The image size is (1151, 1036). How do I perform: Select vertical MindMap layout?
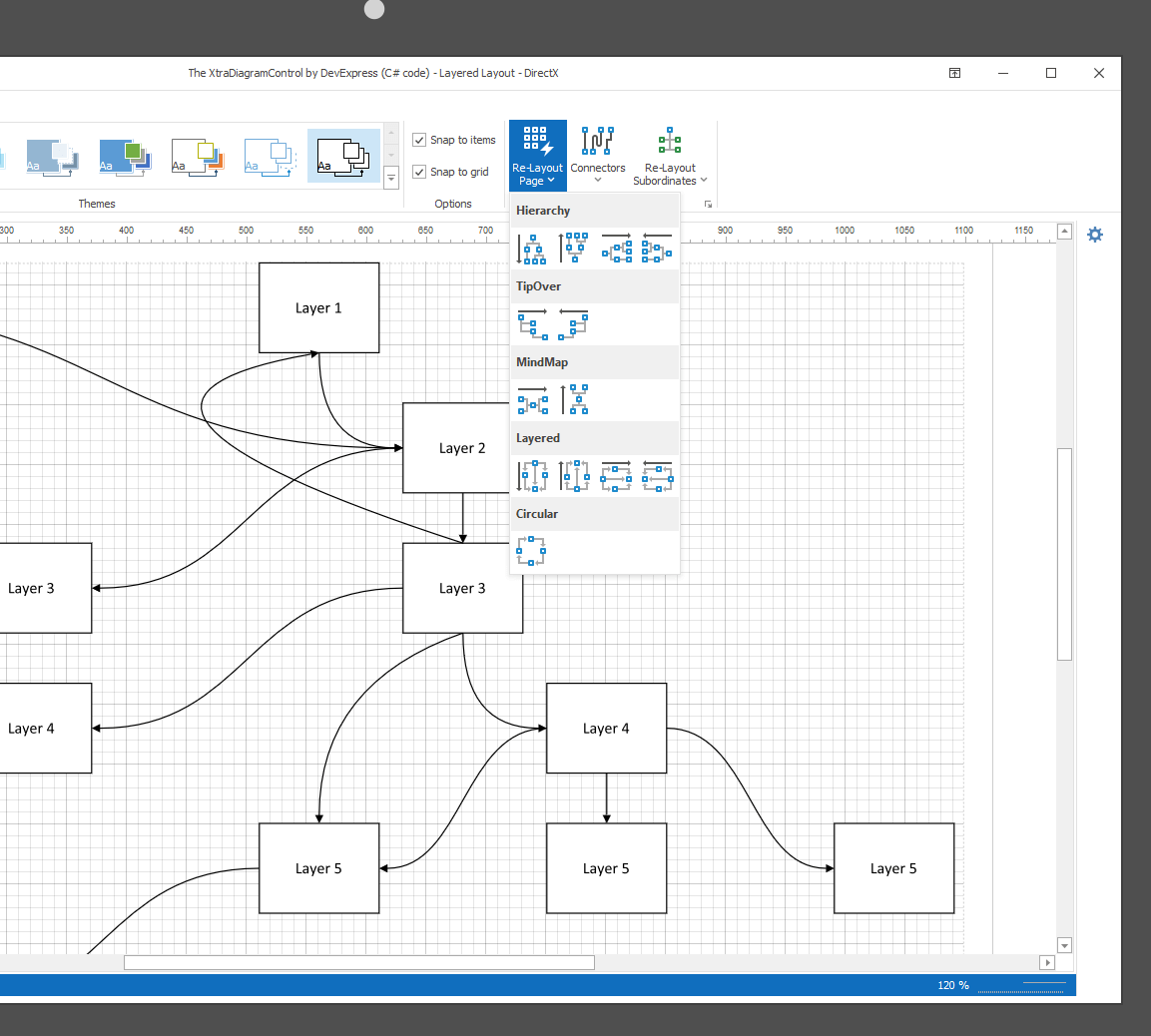pos(573,400)
